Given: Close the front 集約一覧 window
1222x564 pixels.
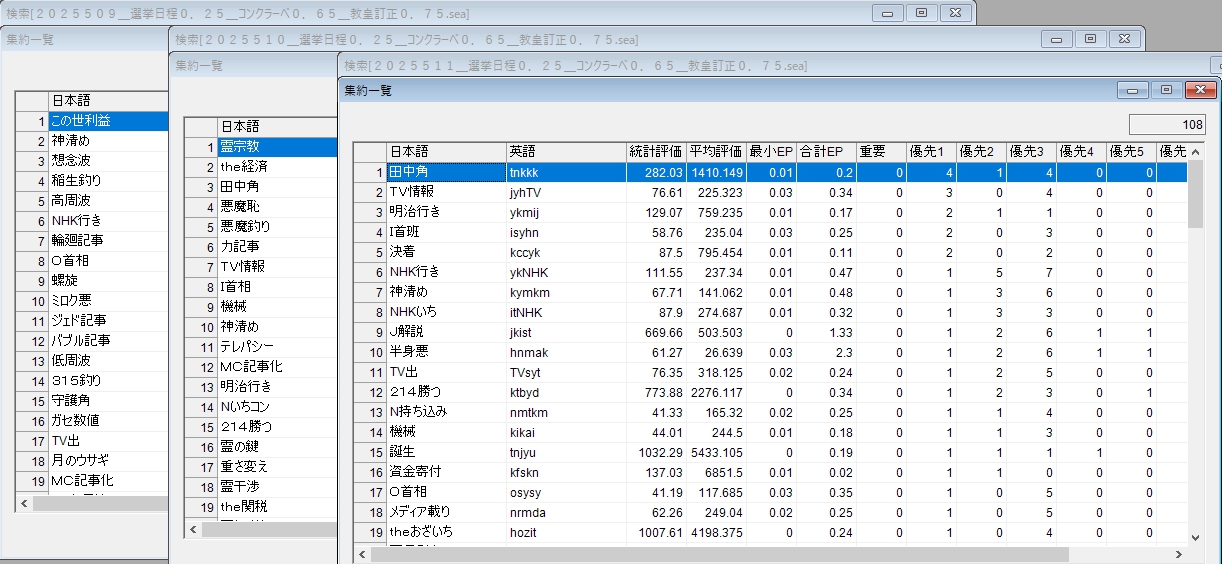Looking at the screenshot, I should click(x=1199, y=90).
